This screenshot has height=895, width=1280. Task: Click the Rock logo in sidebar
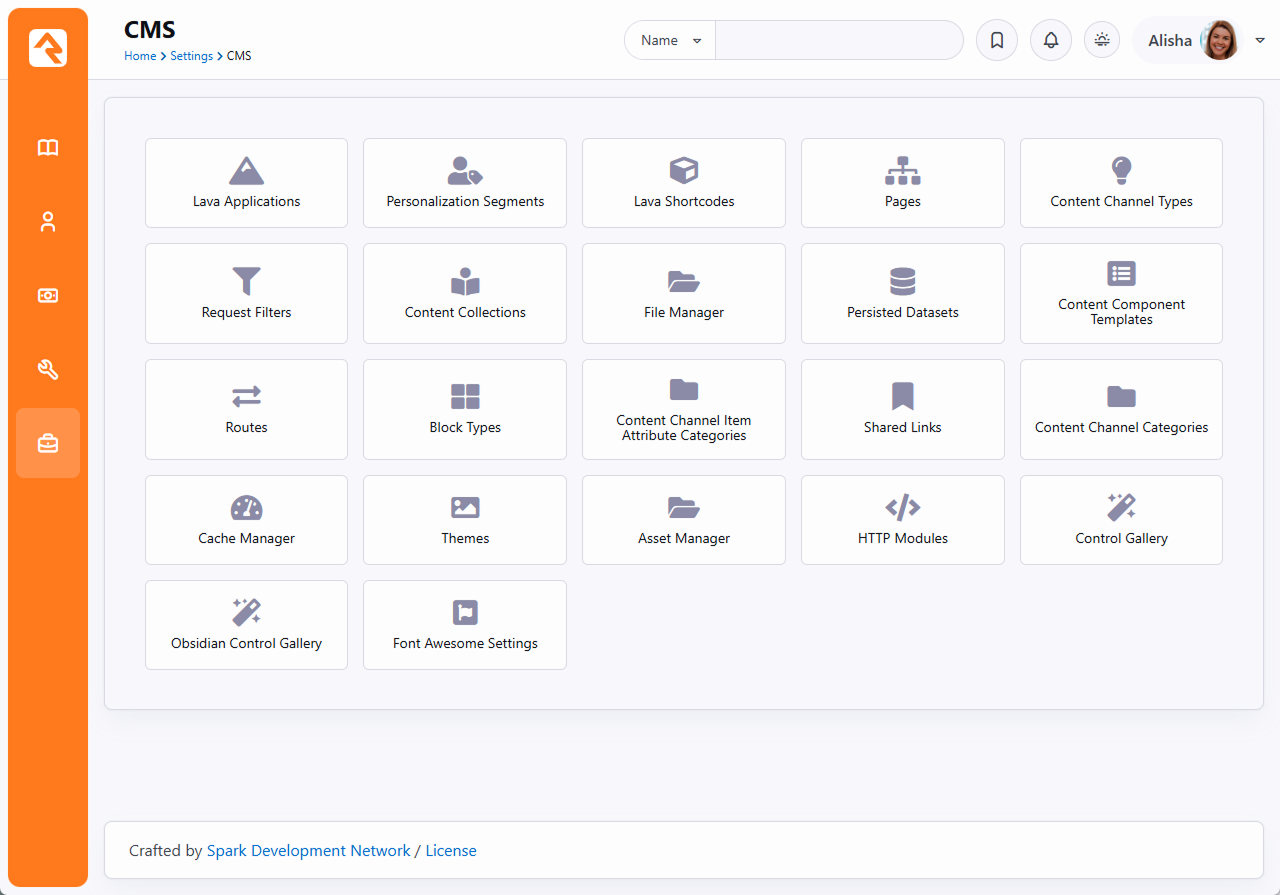[x=48, y=48]
